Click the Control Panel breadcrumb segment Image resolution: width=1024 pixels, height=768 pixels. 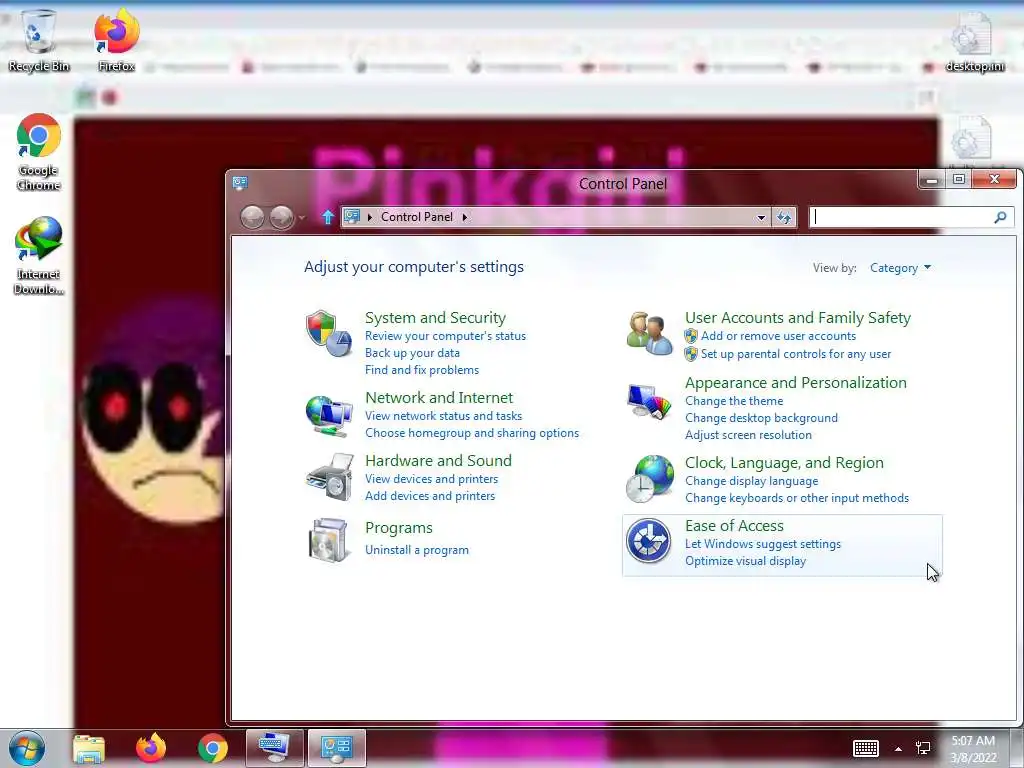(417, 217)
